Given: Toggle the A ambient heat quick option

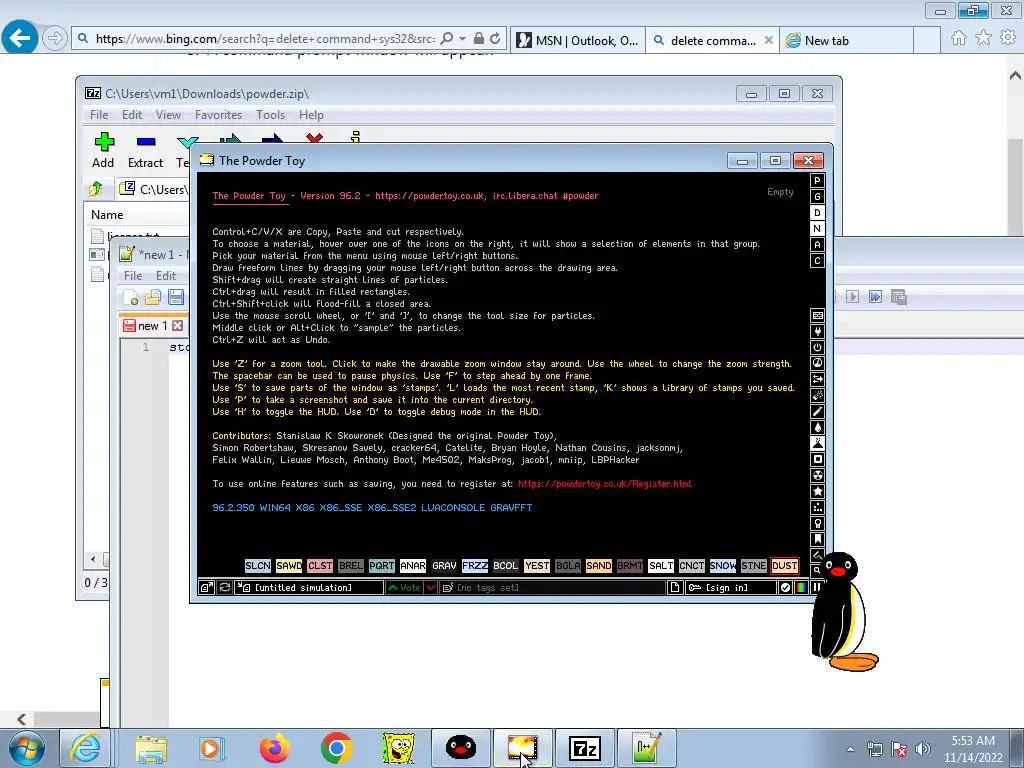Looking at the screenshot, I should tap(817, 245).
